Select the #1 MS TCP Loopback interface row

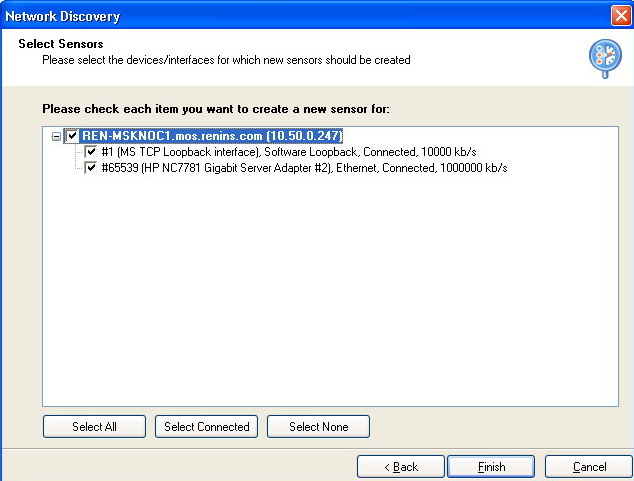[x=289, y=152]
